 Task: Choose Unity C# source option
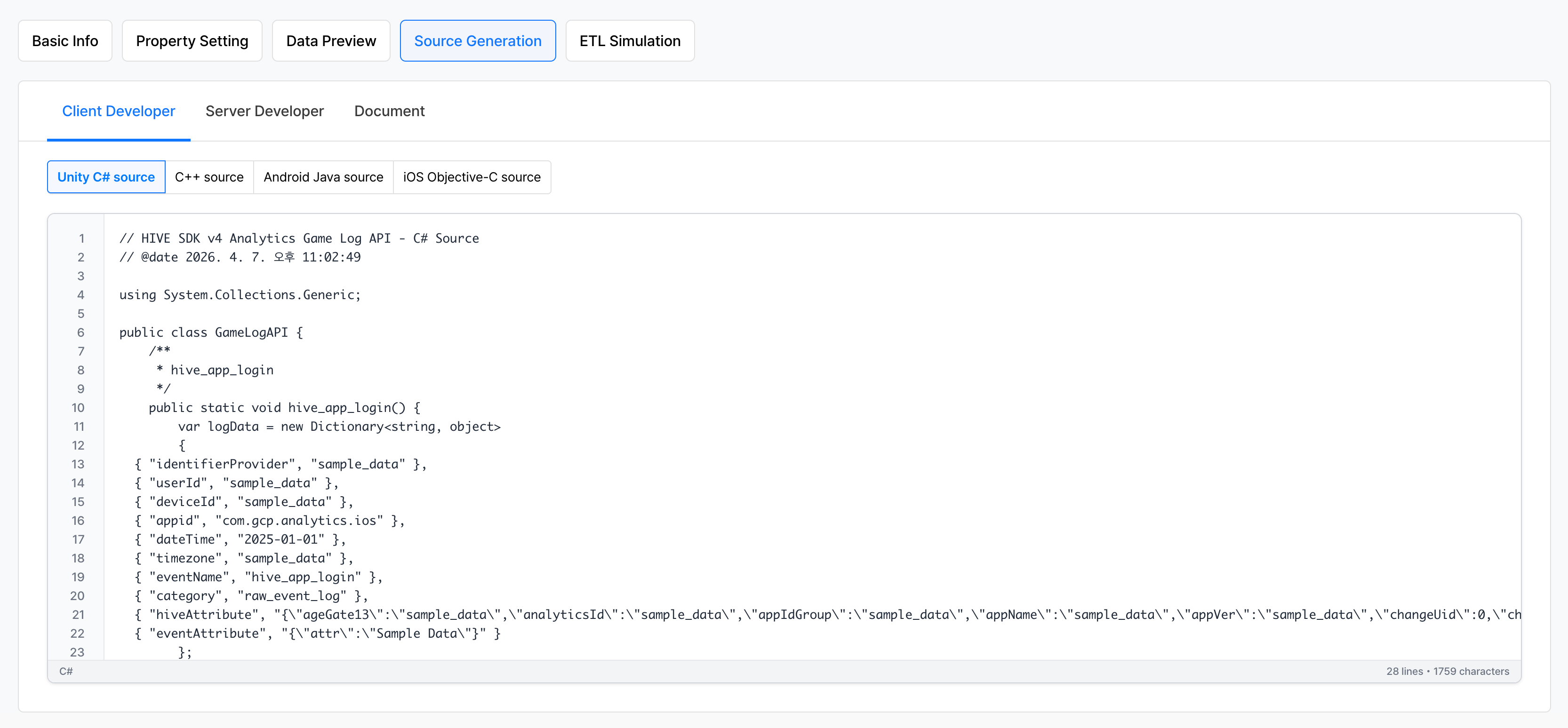[x=106, y=177]
